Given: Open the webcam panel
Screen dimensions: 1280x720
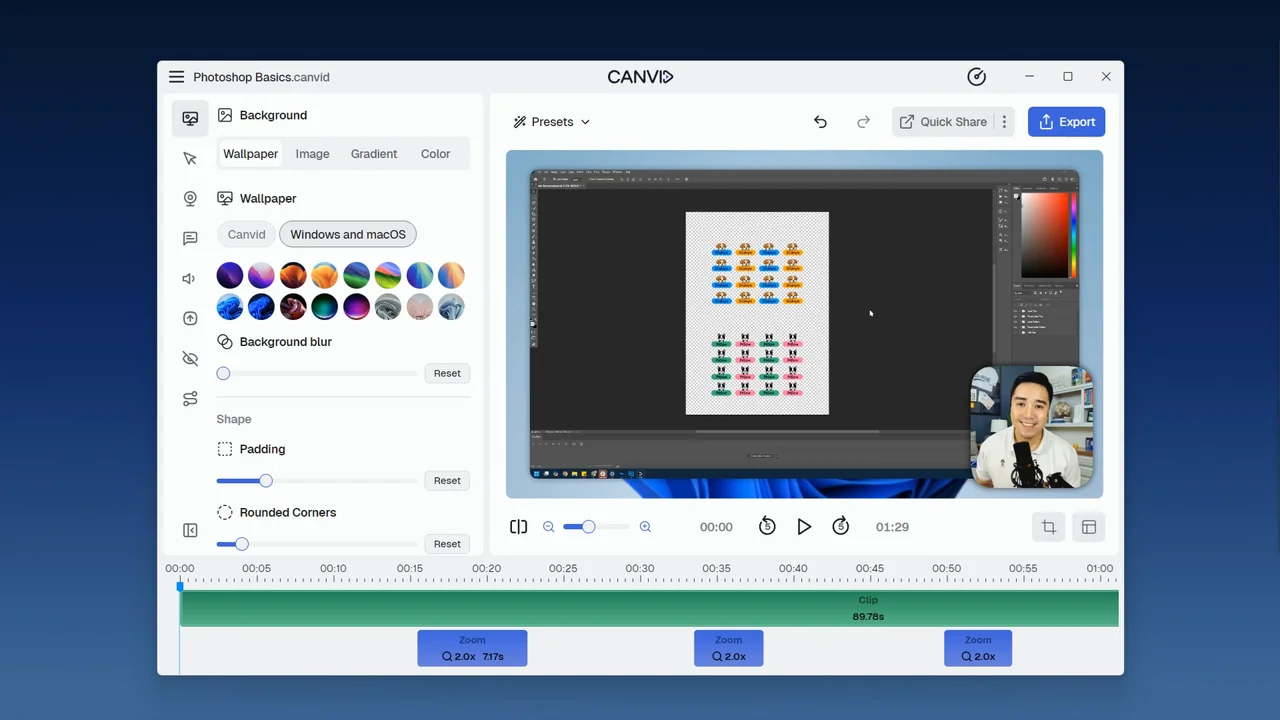Looking at the screenshot, I should [190, 198].
